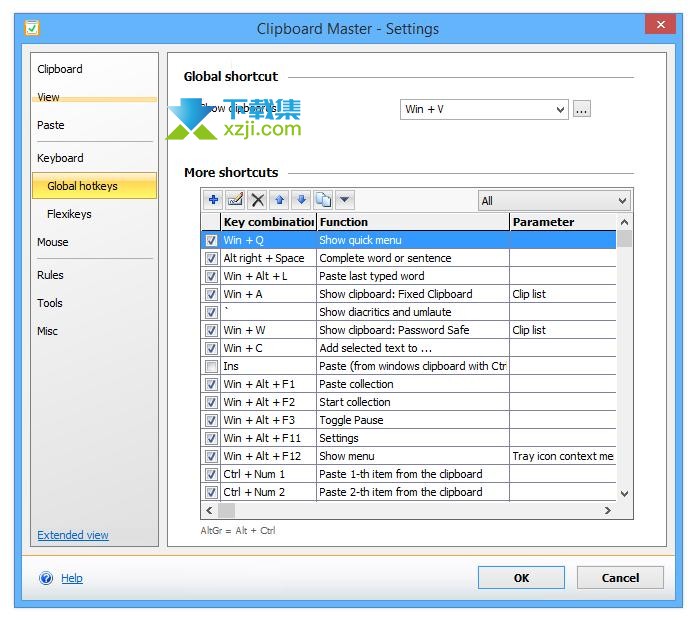Toggle the Win + Alt + F1 checkbox
695x620 pixels.
click(x=211, y=385)
